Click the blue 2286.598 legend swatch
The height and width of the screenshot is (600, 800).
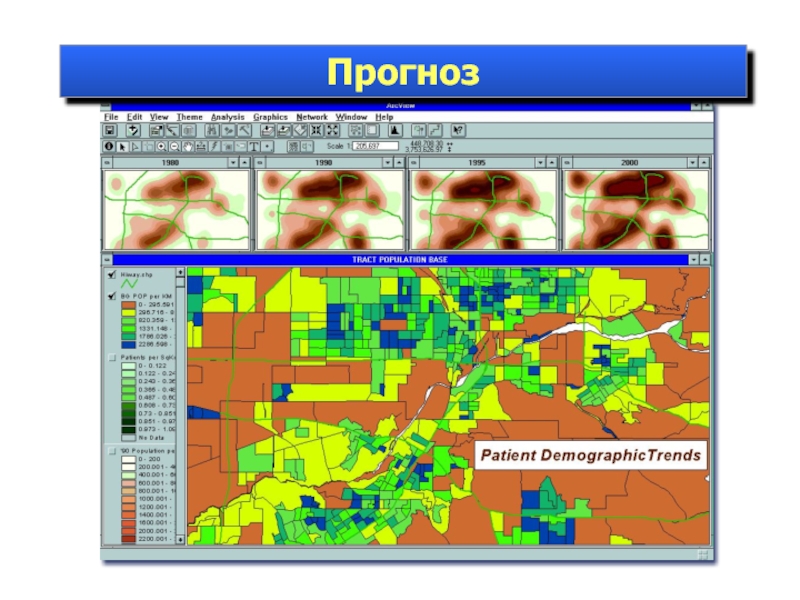pos(128,344)
